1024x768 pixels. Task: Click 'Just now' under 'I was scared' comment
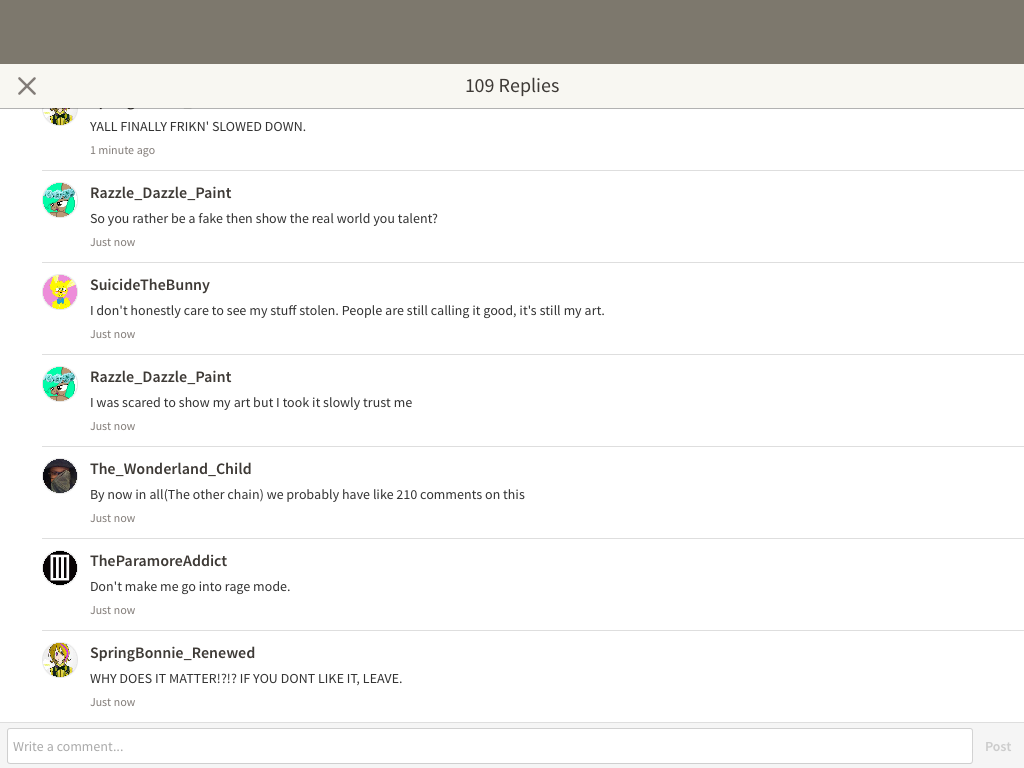pos(113,426)
